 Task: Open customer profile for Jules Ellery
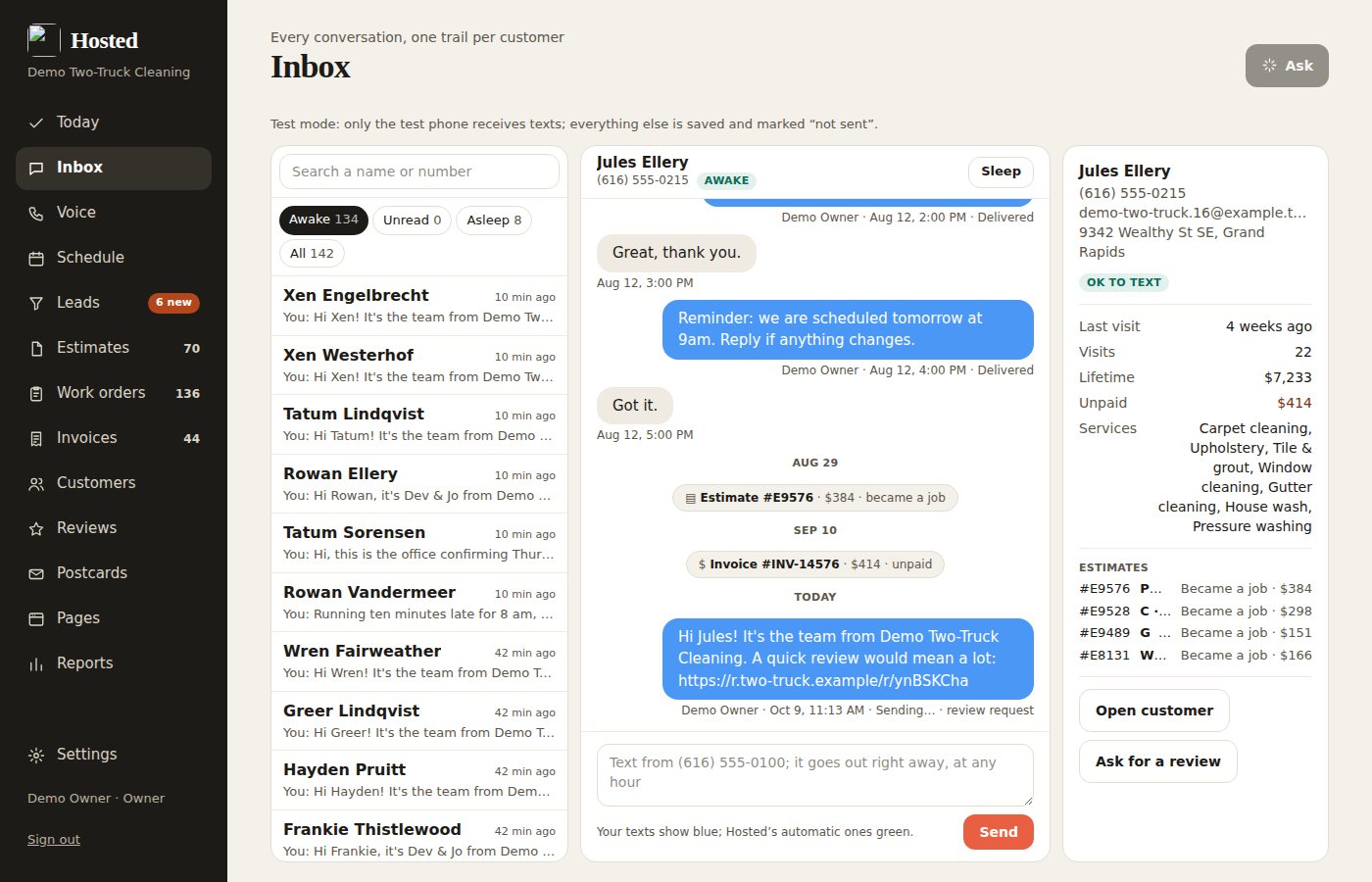[x=1153, y=710]
